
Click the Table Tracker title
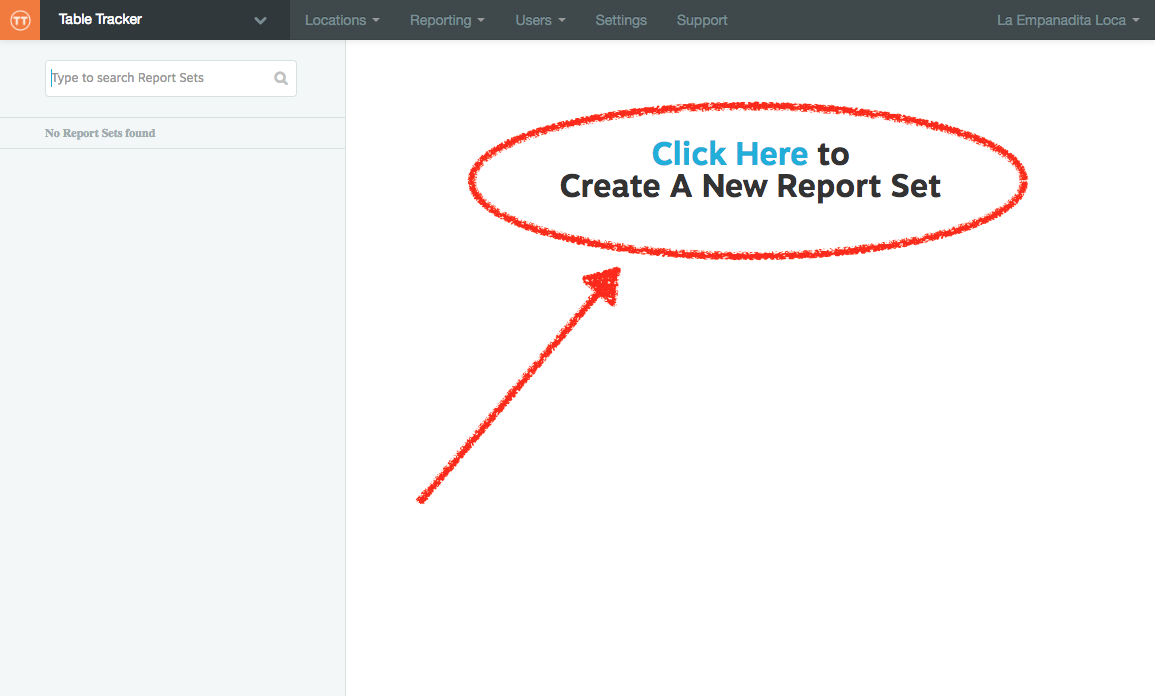click(100, 19)
